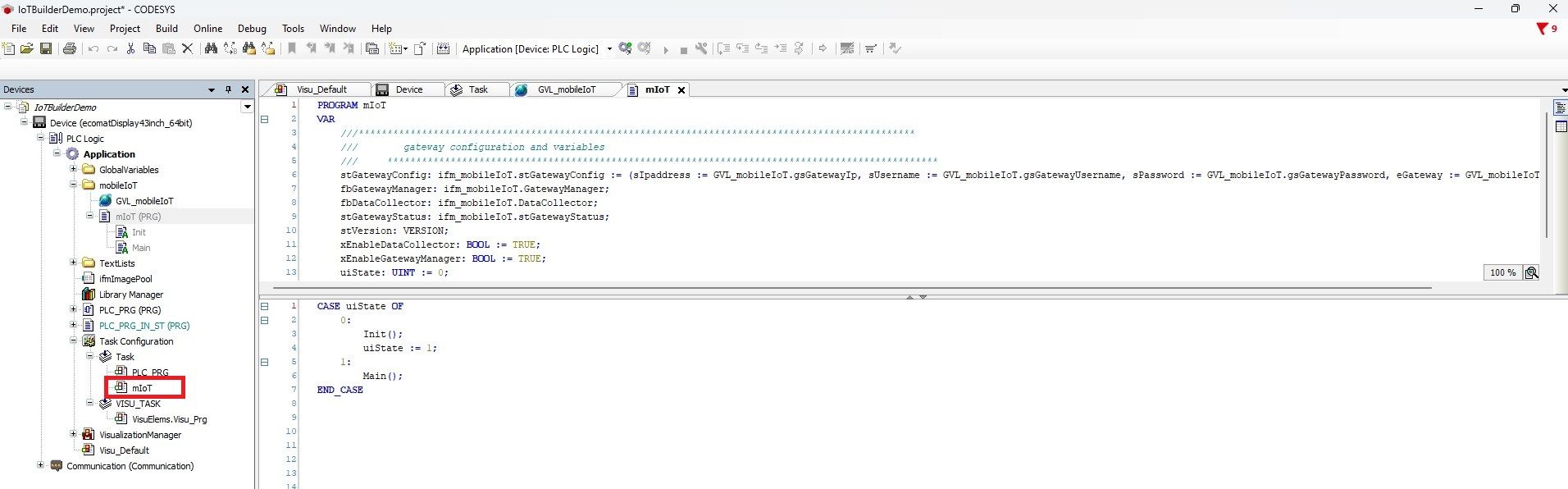Viewport: 1568px width, 489px height.
Task: Click the 100 % zoom level box
Action: pos(1502,272)
